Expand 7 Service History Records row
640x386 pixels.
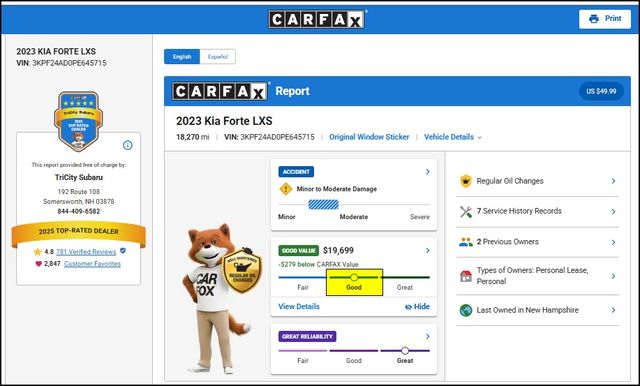tap(537, 211)
